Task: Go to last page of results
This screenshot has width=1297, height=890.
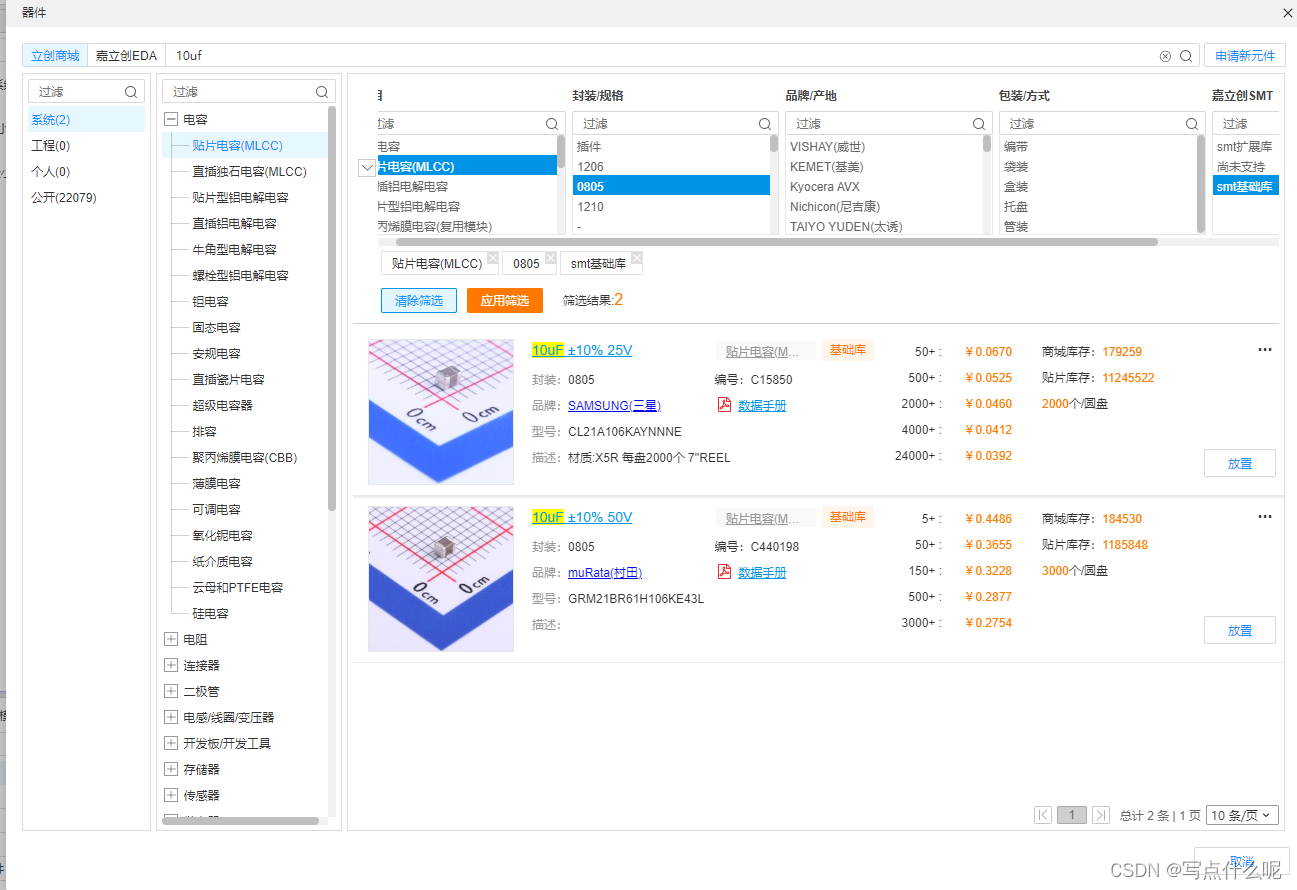Action: tap(1101, 815)
